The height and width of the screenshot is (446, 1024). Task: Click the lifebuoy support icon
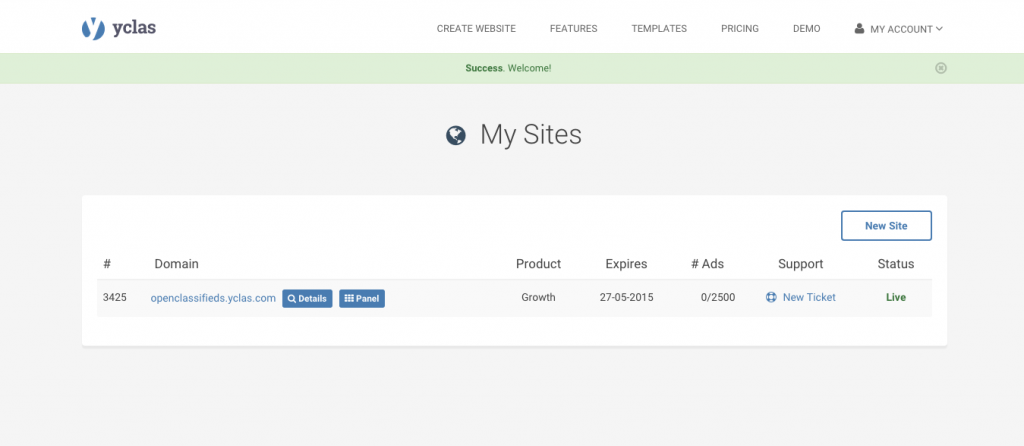(x=771, y=297)
